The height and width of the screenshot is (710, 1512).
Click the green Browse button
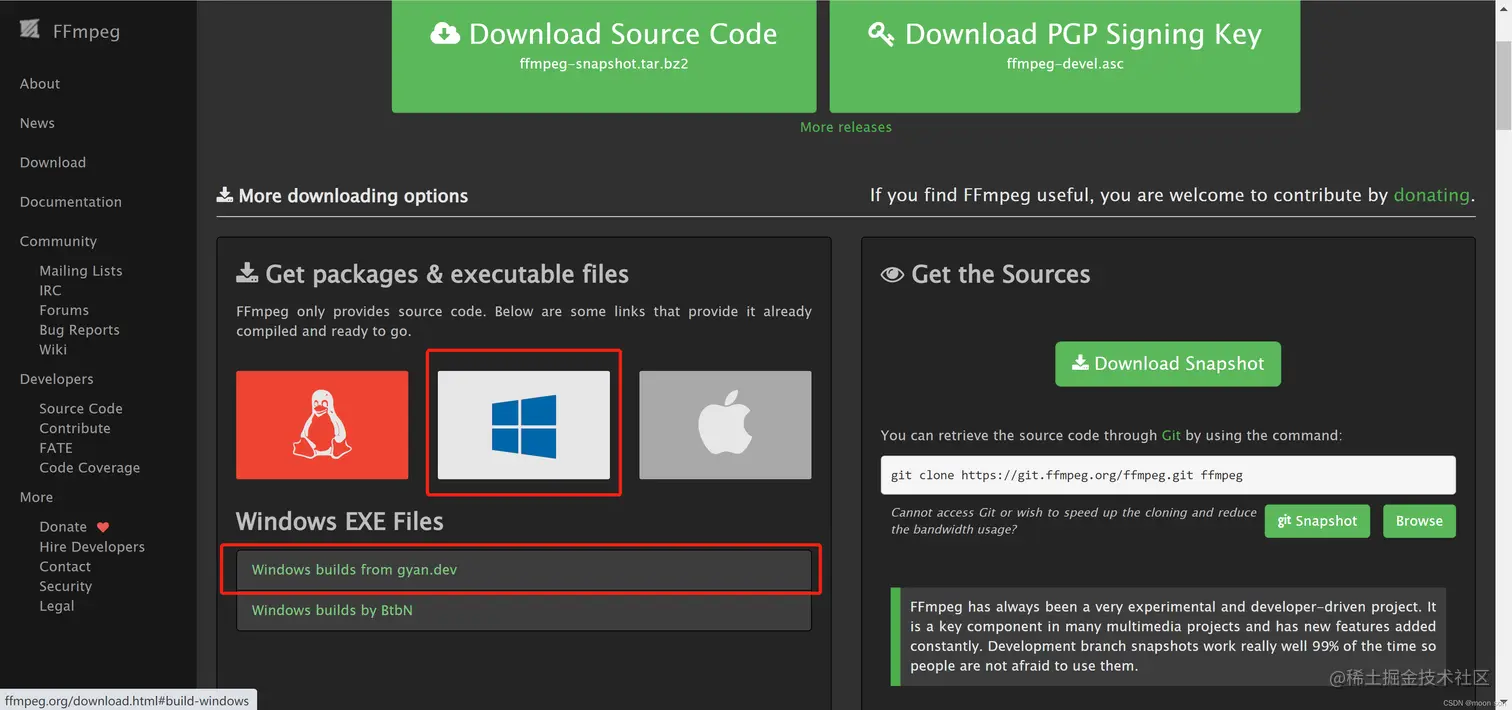[x=1419, y=521]
